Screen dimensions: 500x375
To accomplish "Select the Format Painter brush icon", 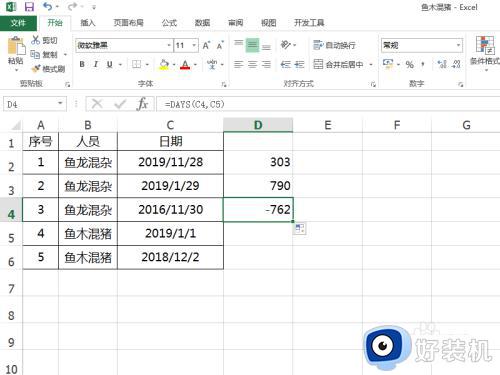I will (x=36, y=69).
